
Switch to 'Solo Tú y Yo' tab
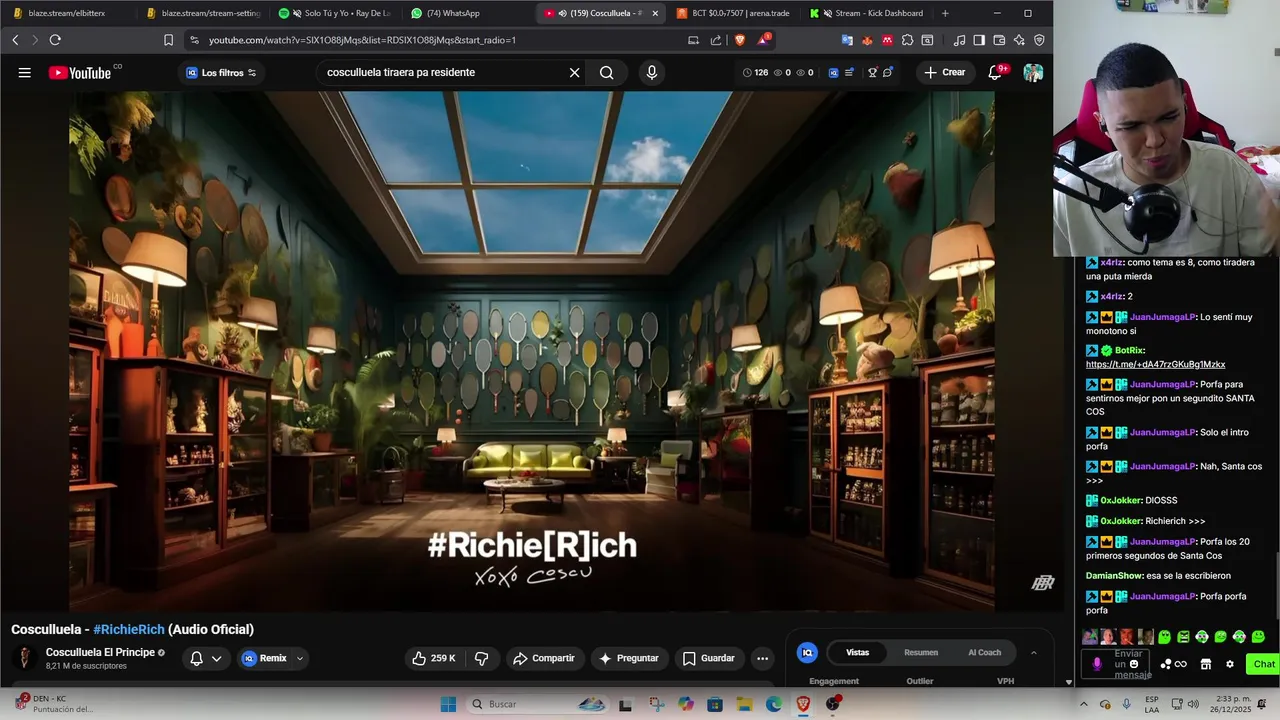[336, 13]
